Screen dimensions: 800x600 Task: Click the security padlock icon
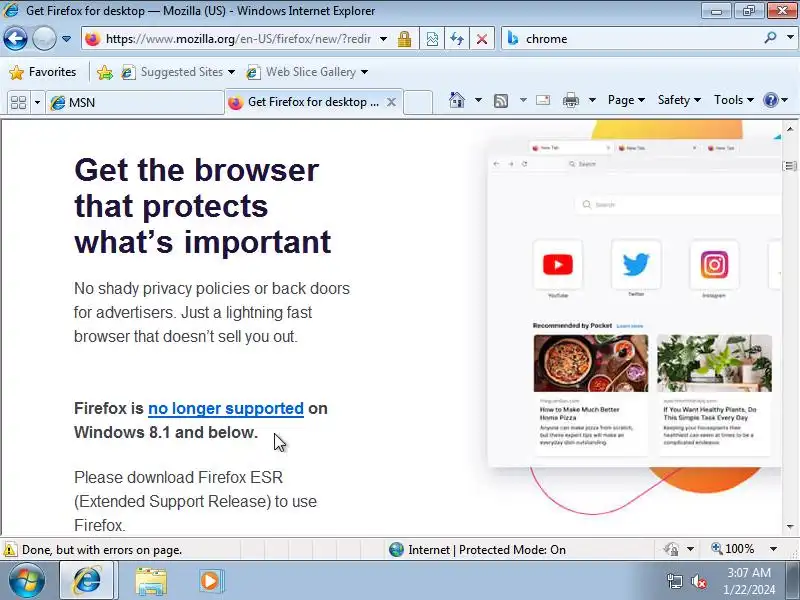point(405,39)
